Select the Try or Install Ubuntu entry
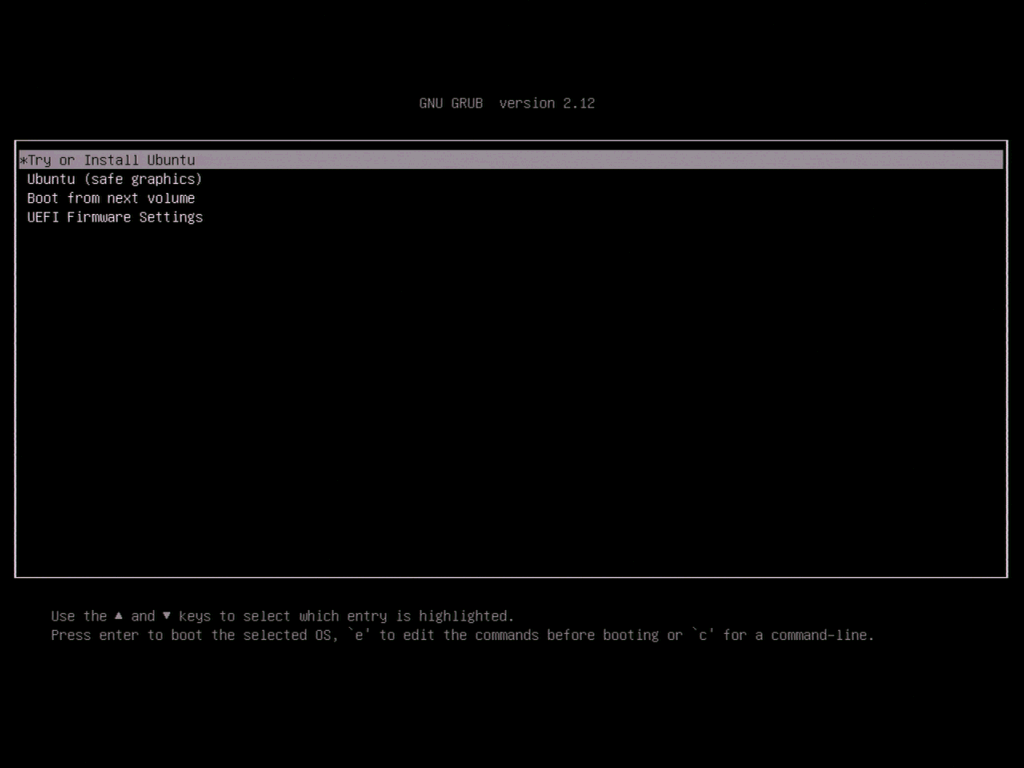Image resolution: width=1024 pixels, height=768 pixels. click(x=511, y=160)
